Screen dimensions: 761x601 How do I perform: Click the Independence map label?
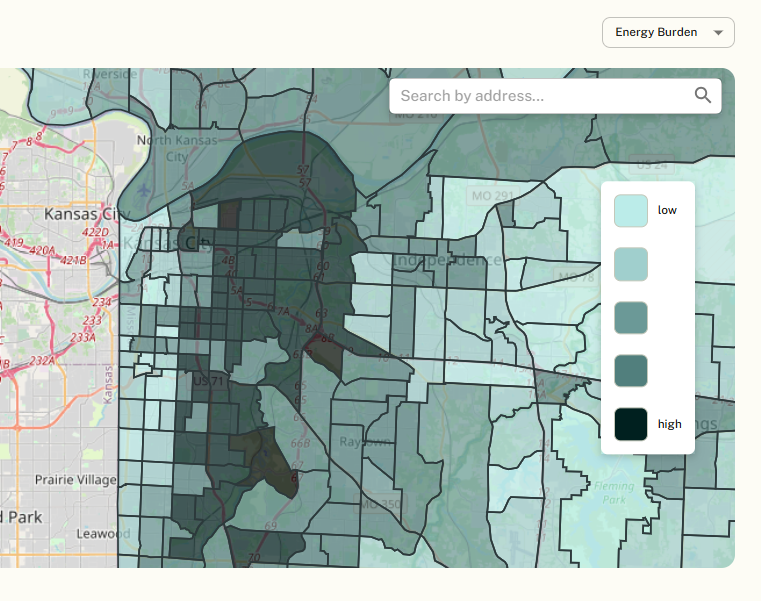[x=447, y=260]
